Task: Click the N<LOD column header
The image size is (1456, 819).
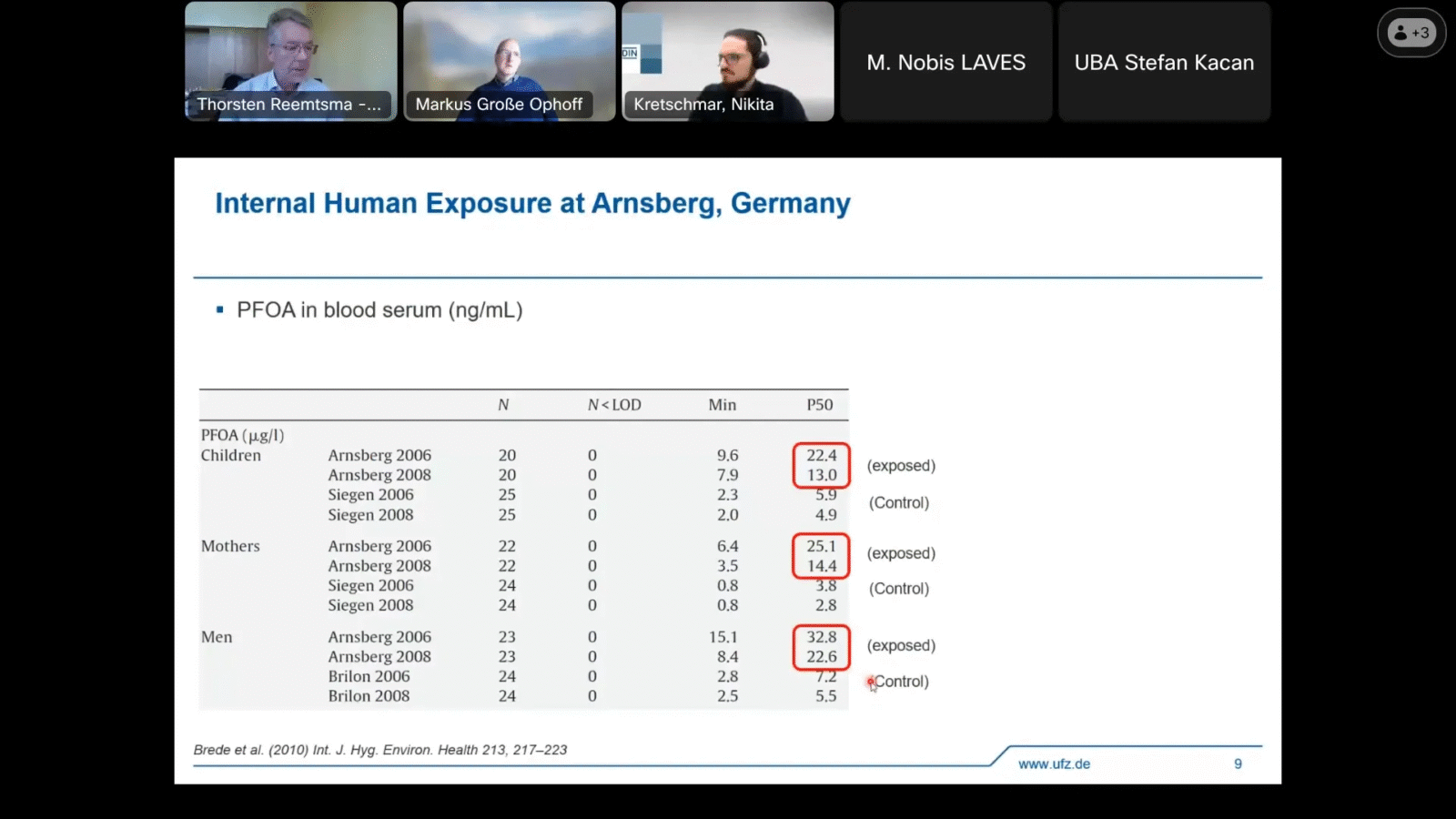Action: 614,405
